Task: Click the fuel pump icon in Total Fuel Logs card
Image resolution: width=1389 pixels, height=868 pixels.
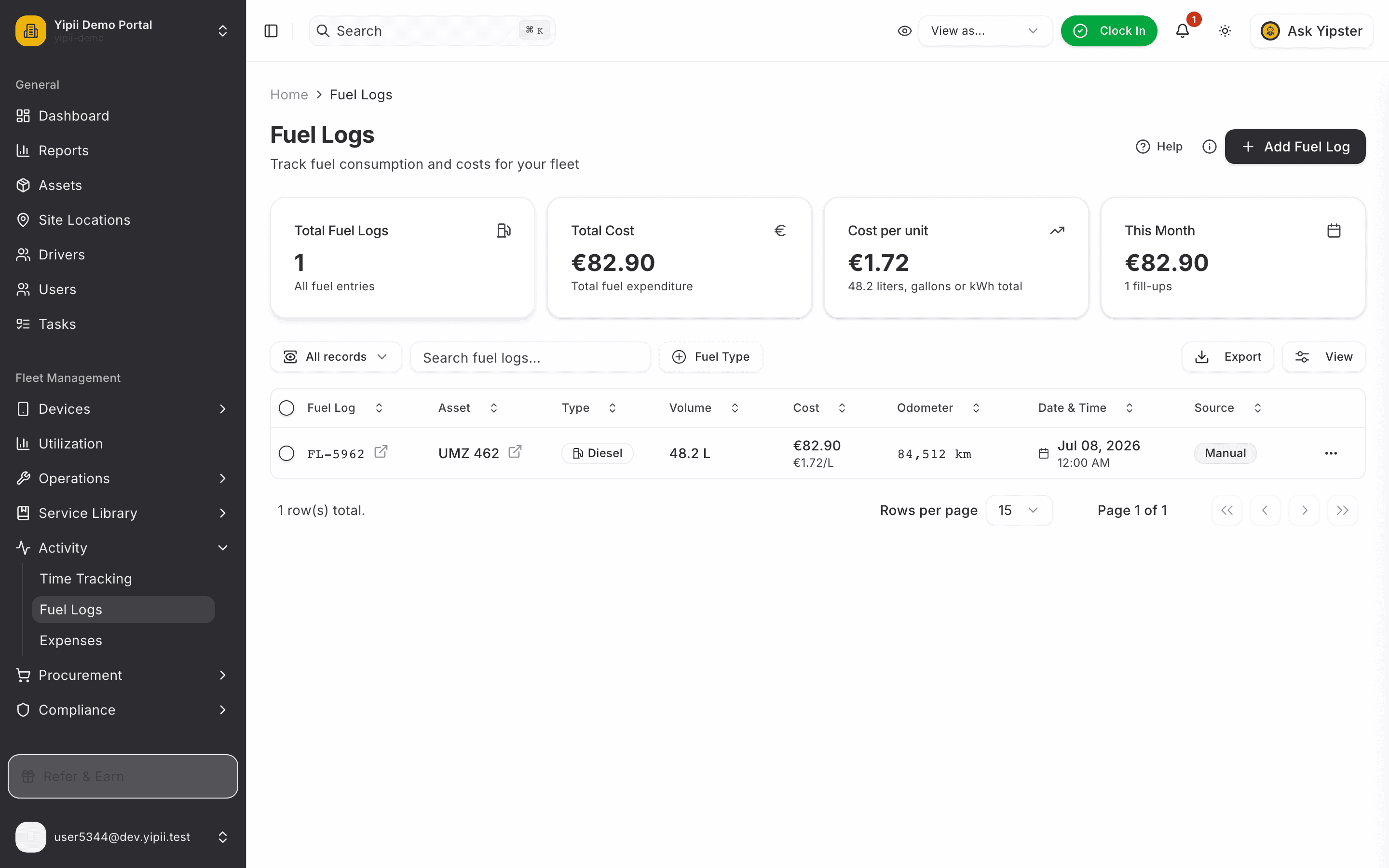Action: [x=504, y=231]
